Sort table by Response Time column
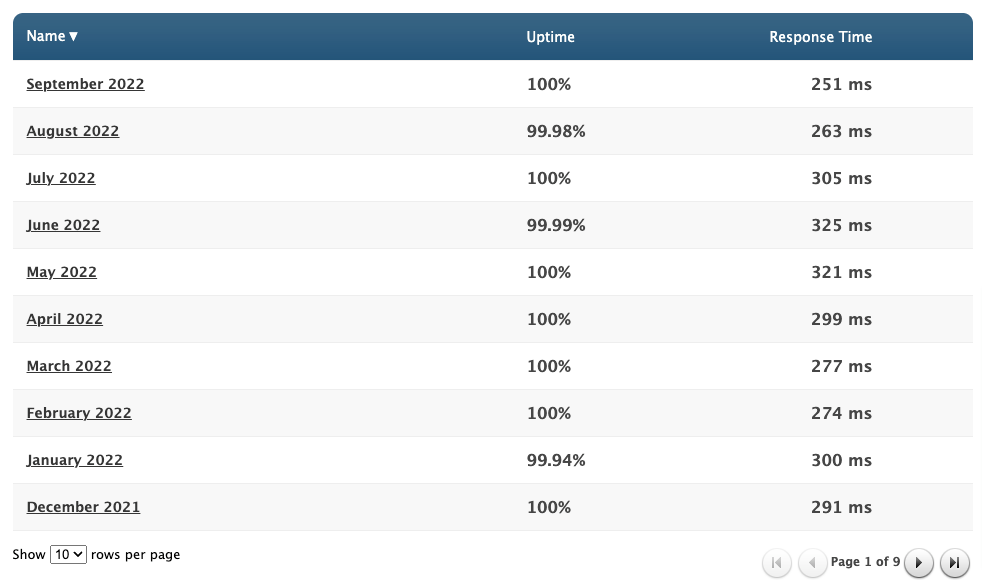982x587 pixels. (820, 37)
